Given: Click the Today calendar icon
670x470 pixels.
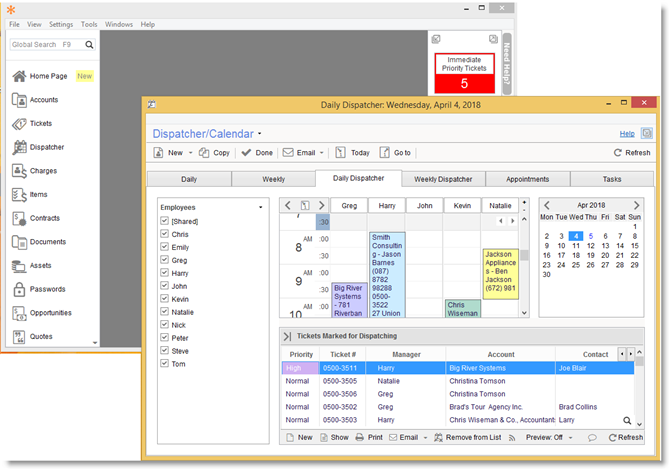Looking at the screenshot, I should [341, 153].
